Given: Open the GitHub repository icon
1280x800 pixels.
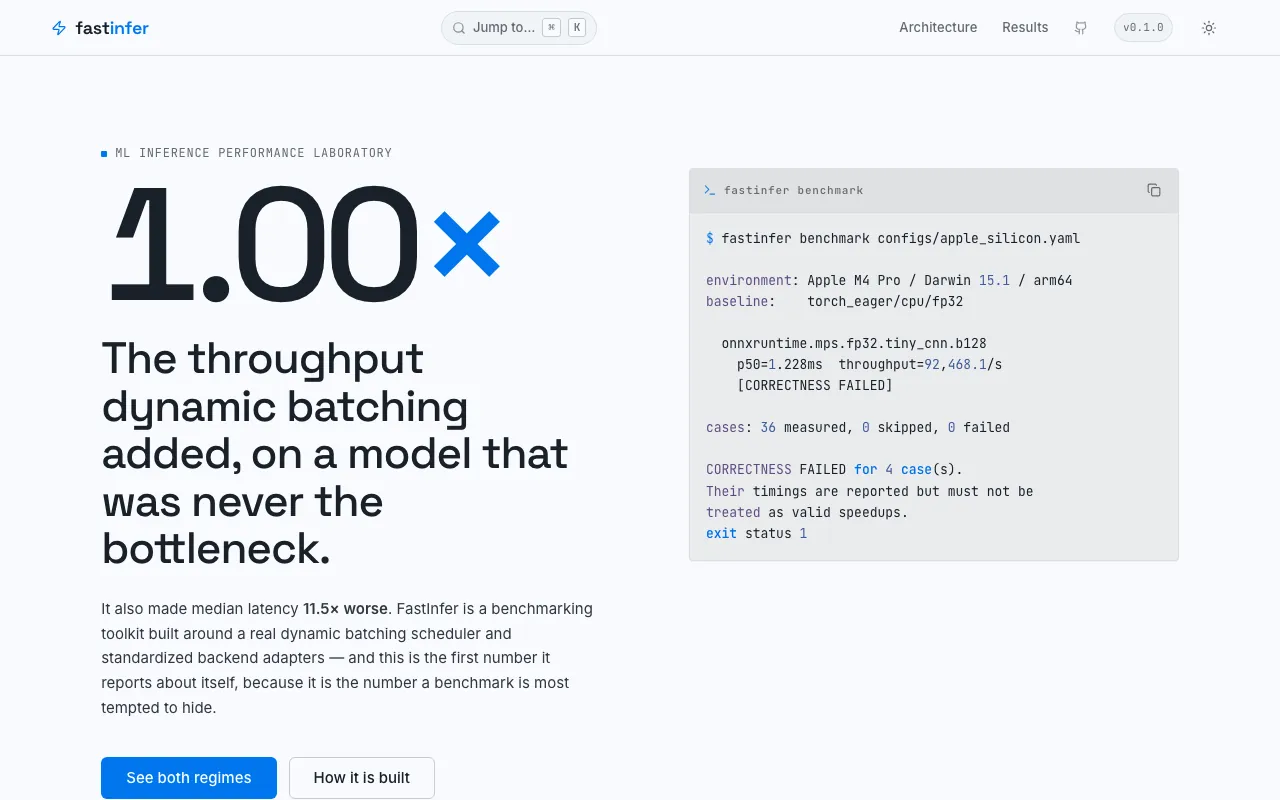Looking at the screenshot, I should coord(1081,28).
